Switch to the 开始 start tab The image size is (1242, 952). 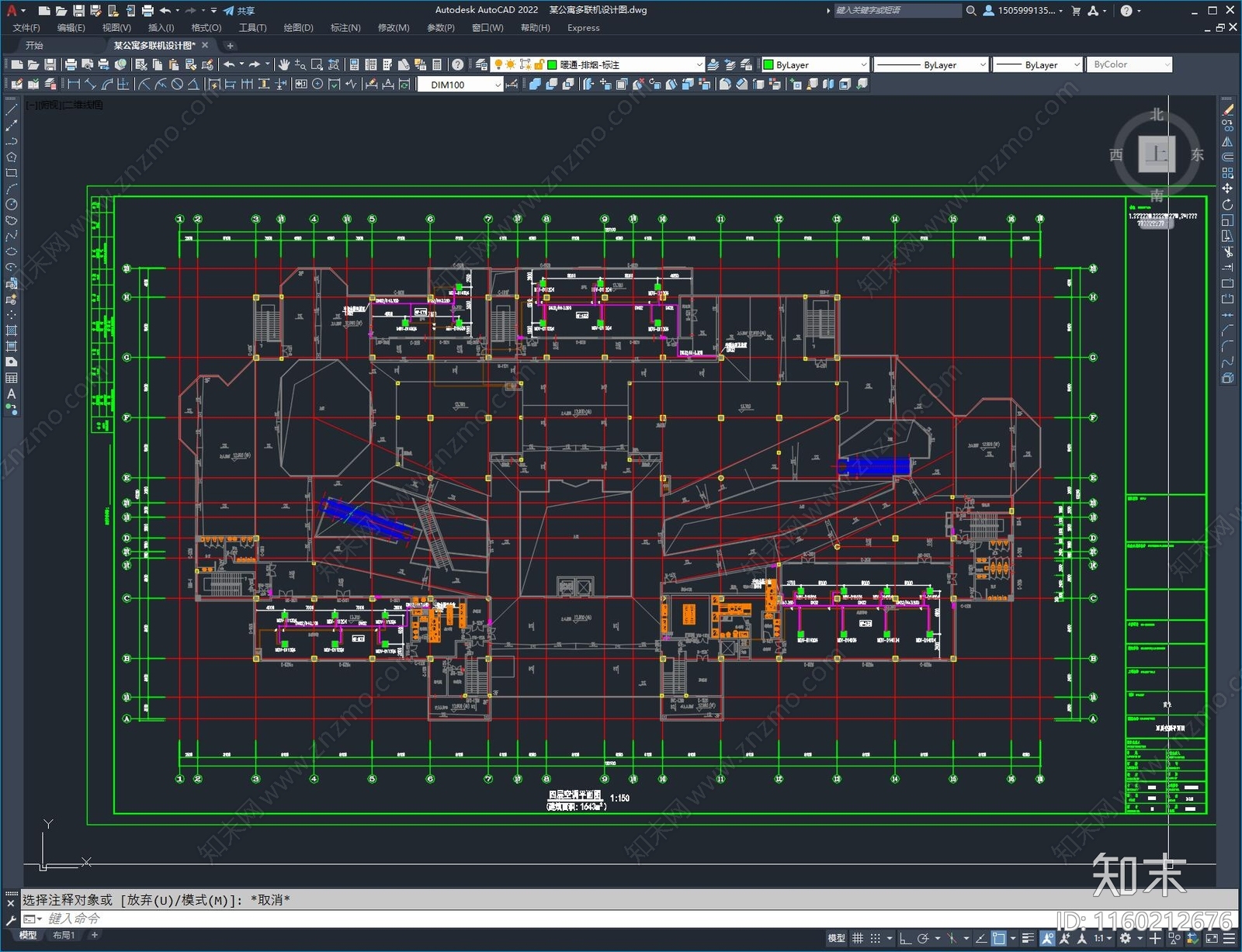coord(34,46)
